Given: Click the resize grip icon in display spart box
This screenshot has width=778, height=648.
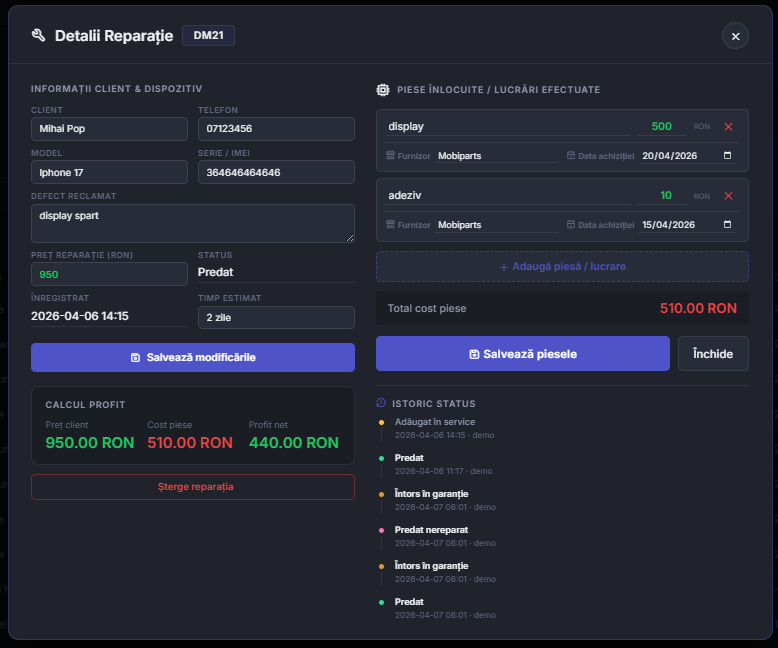Looking at the screenshot, I should pyautogui.click(x=350, y=238).
